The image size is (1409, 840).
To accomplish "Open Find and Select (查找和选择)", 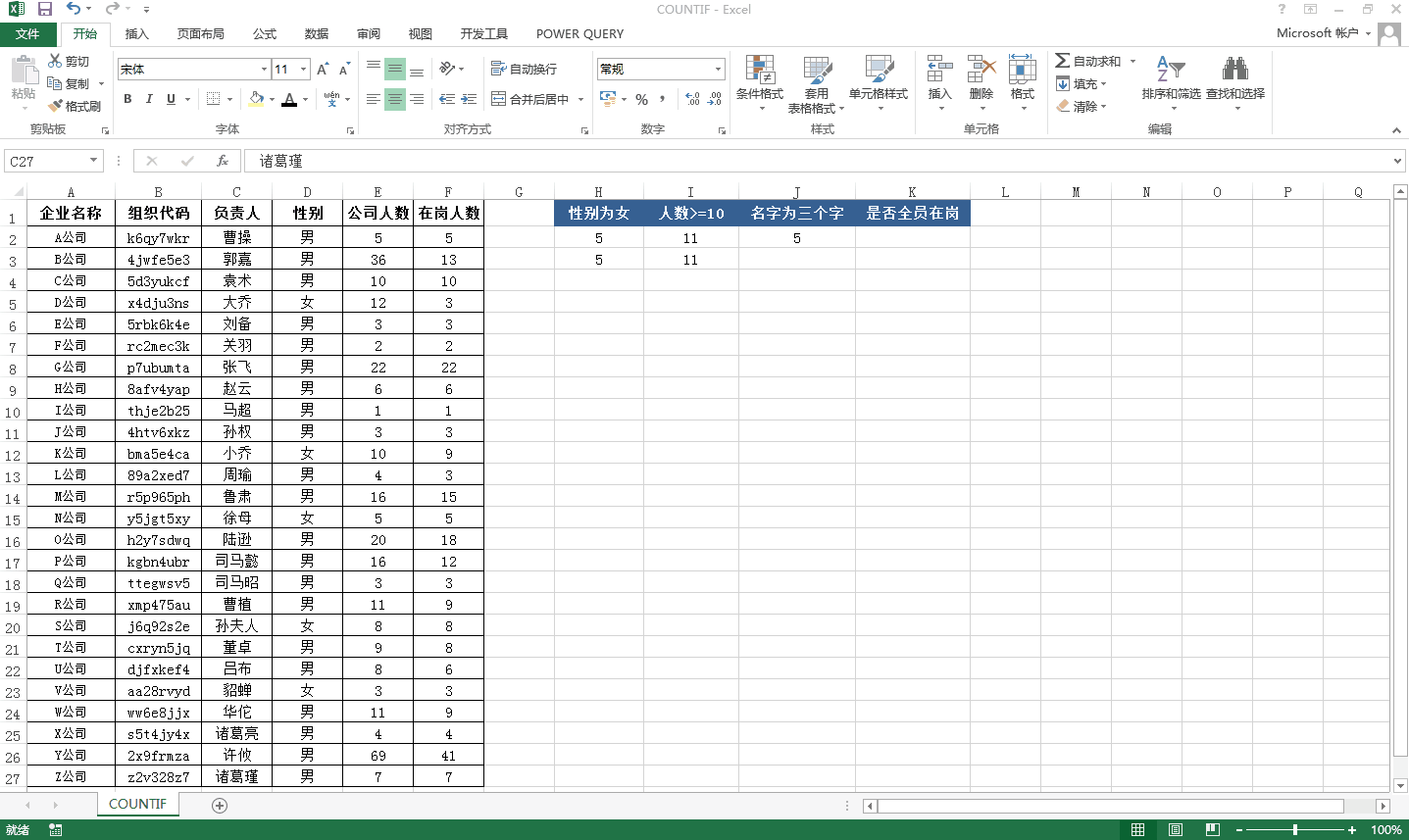I will tap(1235, 82).
